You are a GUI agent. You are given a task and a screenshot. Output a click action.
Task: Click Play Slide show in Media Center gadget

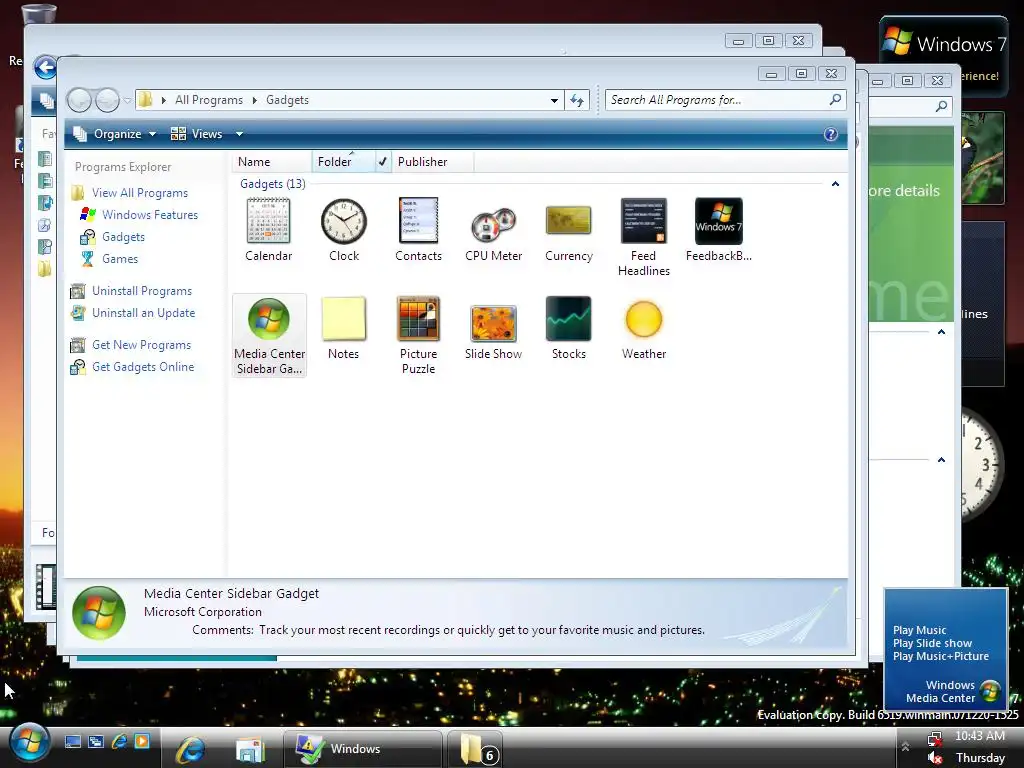[932, 643]
